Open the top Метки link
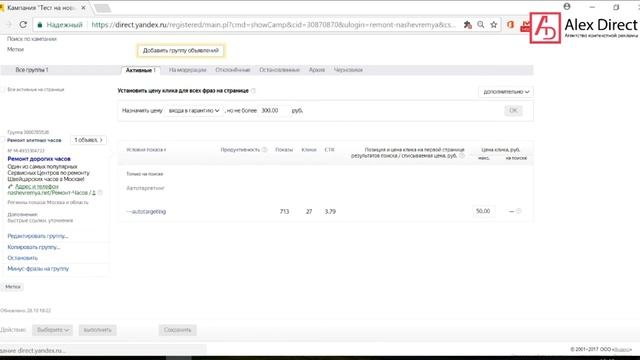640x360 pixels. coord(16,49)
